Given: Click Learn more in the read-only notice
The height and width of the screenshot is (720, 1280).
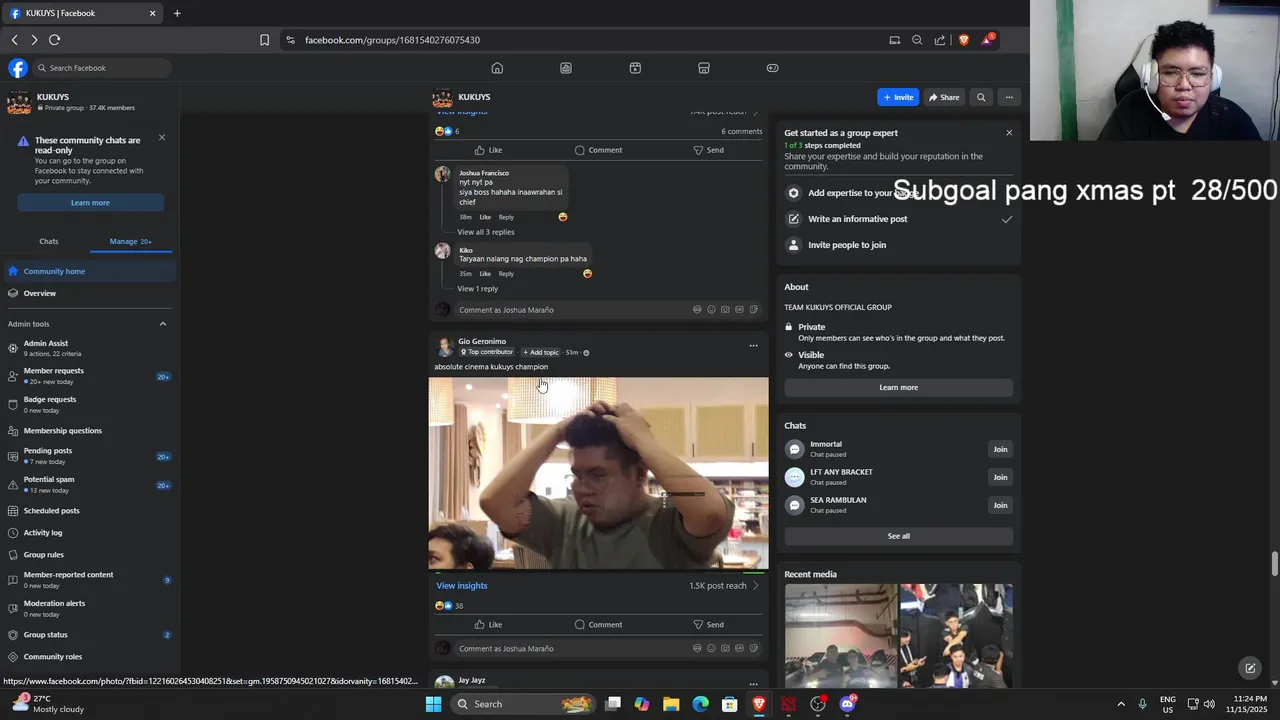Looking at the screenshot, I should point(90,203).
